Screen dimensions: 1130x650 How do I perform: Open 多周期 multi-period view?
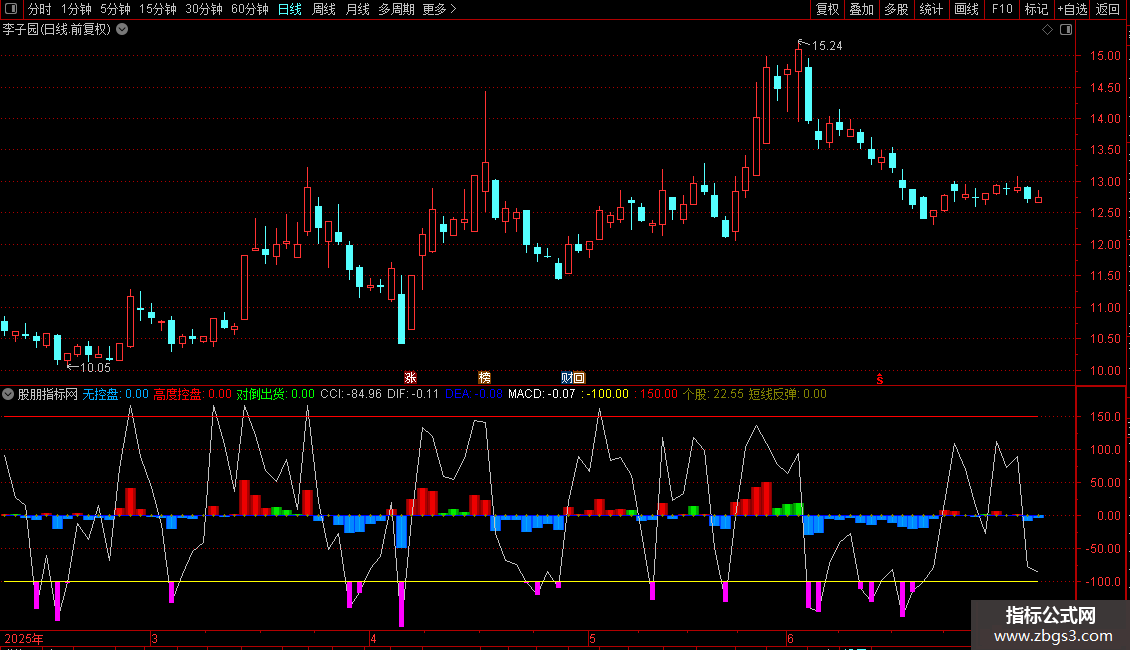coord(396,9)
